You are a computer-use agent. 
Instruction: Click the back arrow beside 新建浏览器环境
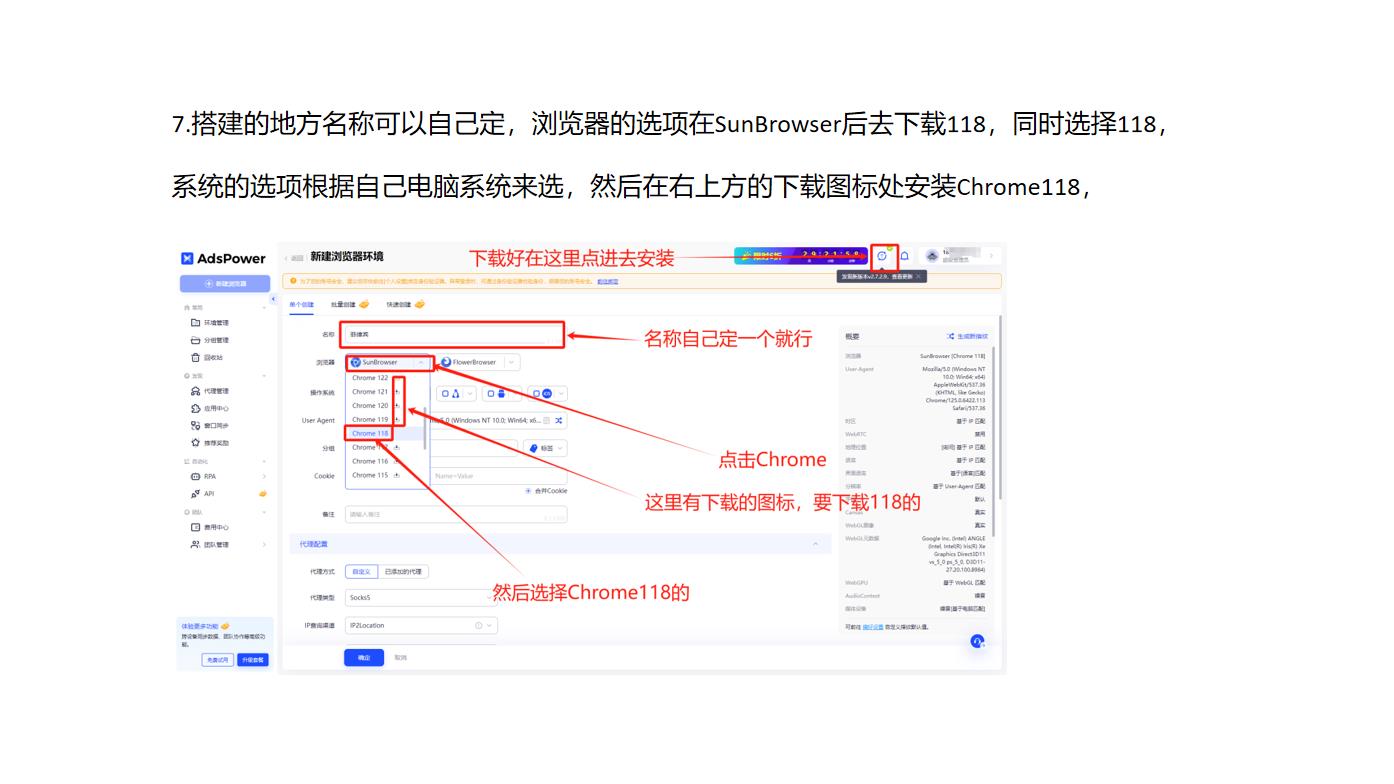point(286,258)
